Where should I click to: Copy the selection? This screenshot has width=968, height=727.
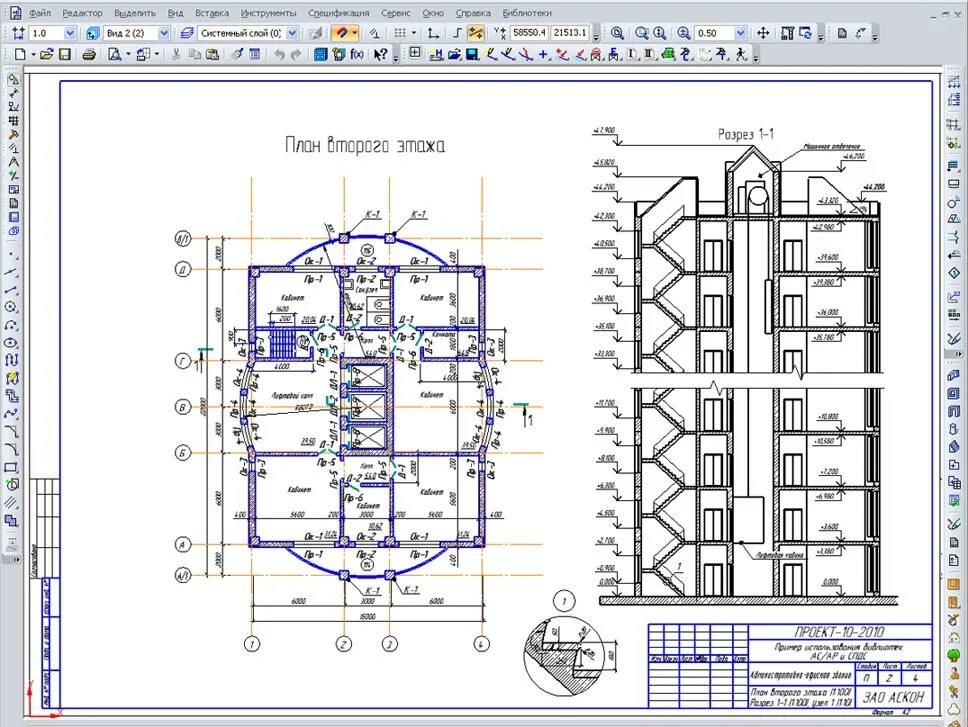click(x=194, y=54)
